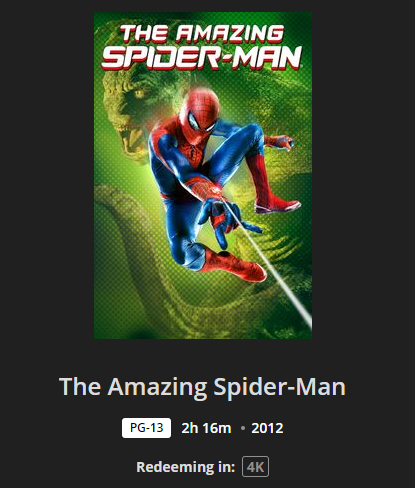Click the SPIDER-MAN logo text on poster

pos(202,58)
